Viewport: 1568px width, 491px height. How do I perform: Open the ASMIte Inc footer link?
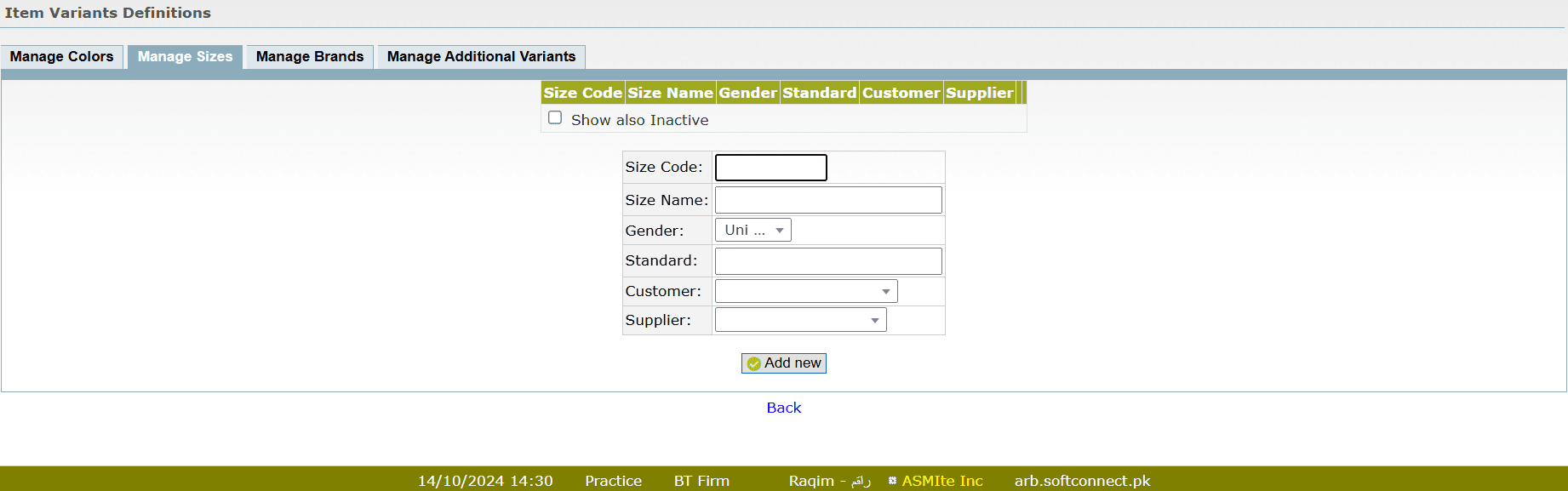point(941,481)
